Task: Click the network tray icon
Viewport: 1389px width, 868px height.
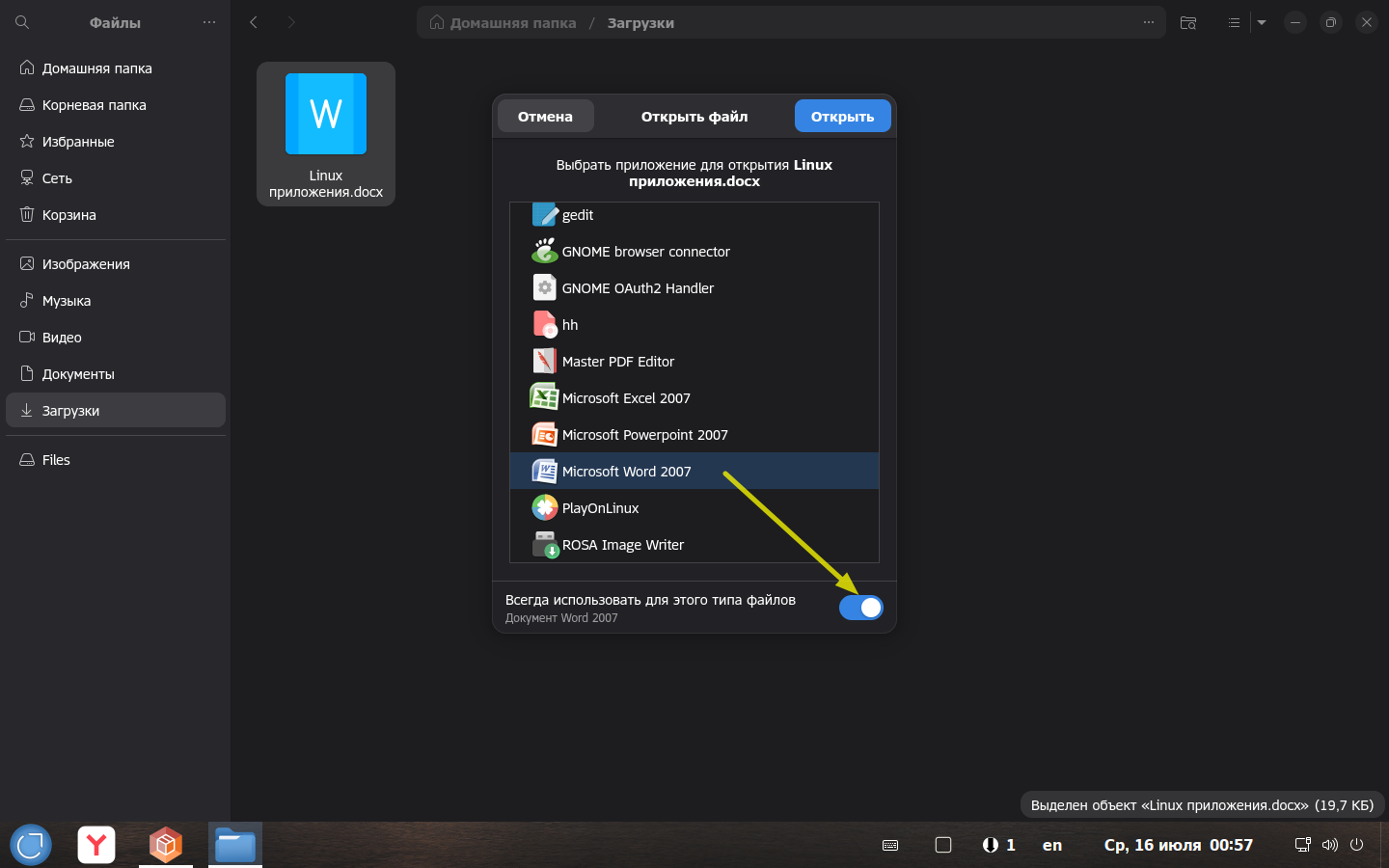Action: 1302,845
